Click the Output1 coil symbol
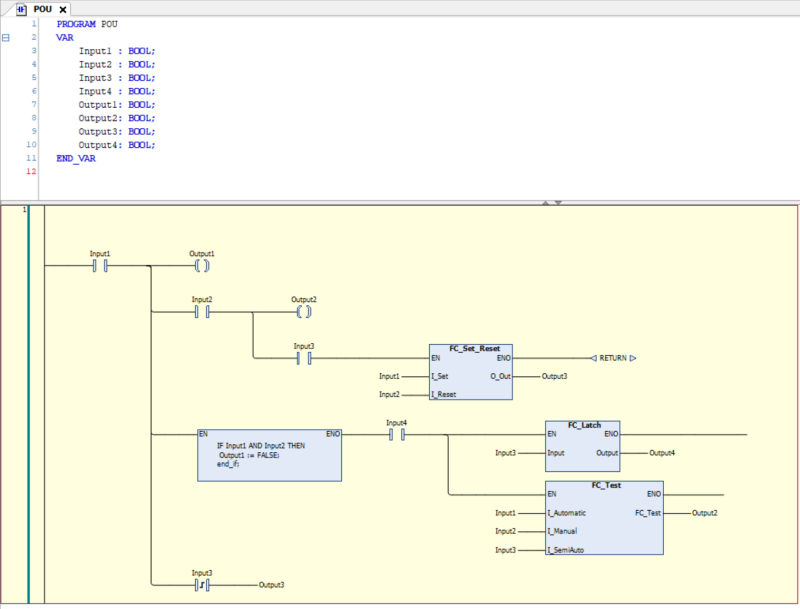Viewport: 800px width, 609px height. point(201,266)
